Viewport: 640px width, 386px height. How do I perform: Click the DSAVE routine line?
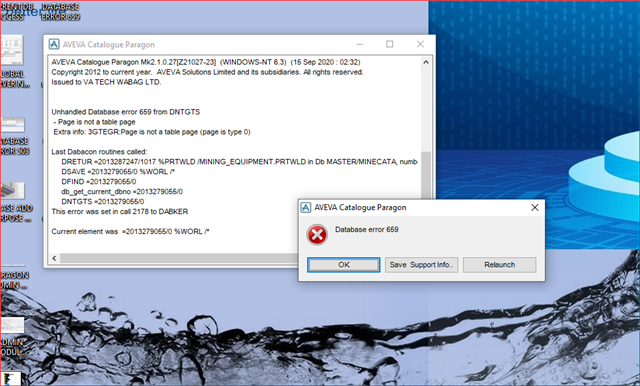pyautogui.click(x=118, y=172)
